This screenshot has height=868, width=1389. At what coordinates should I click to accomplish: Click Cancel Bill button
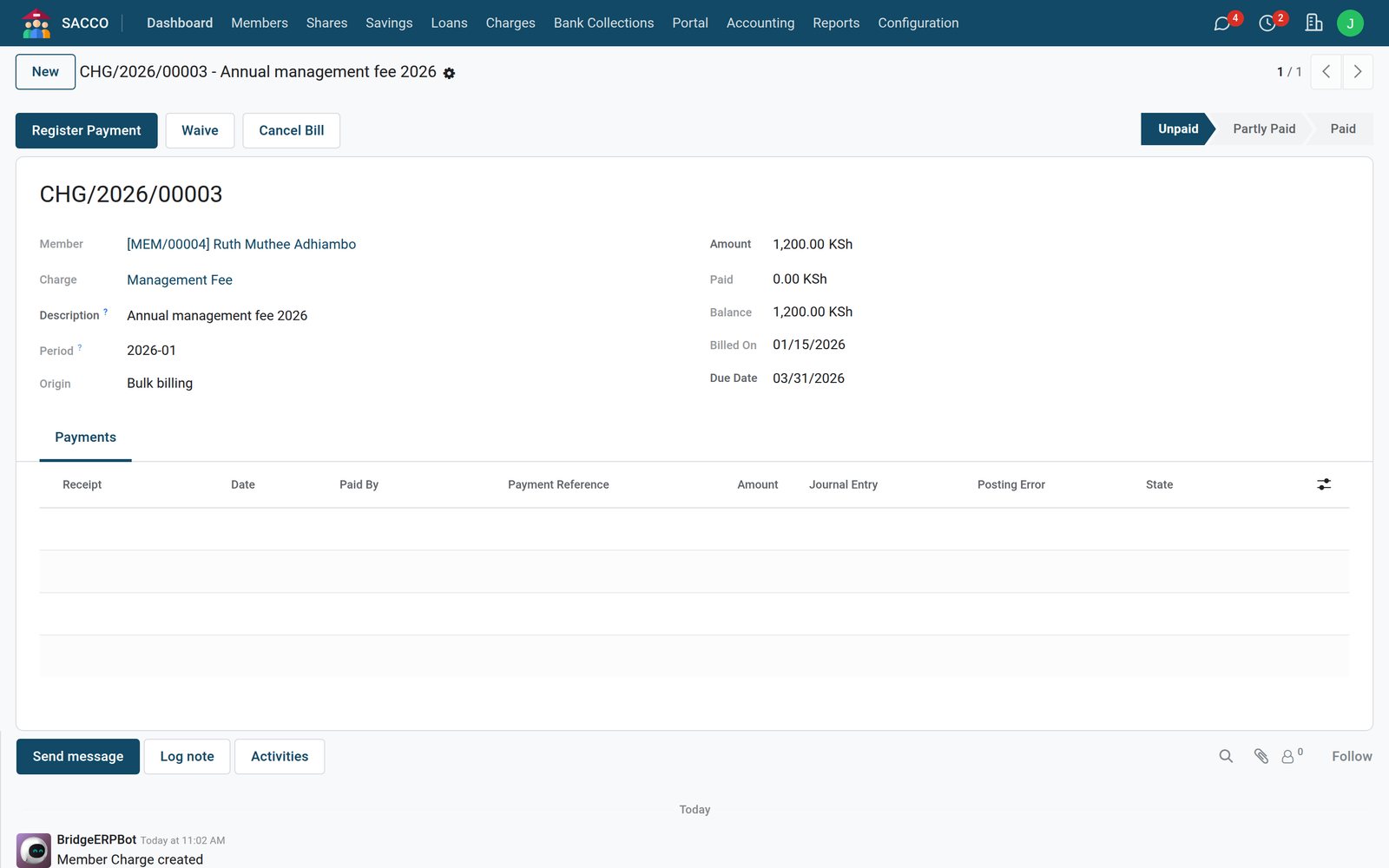(292, 130)
